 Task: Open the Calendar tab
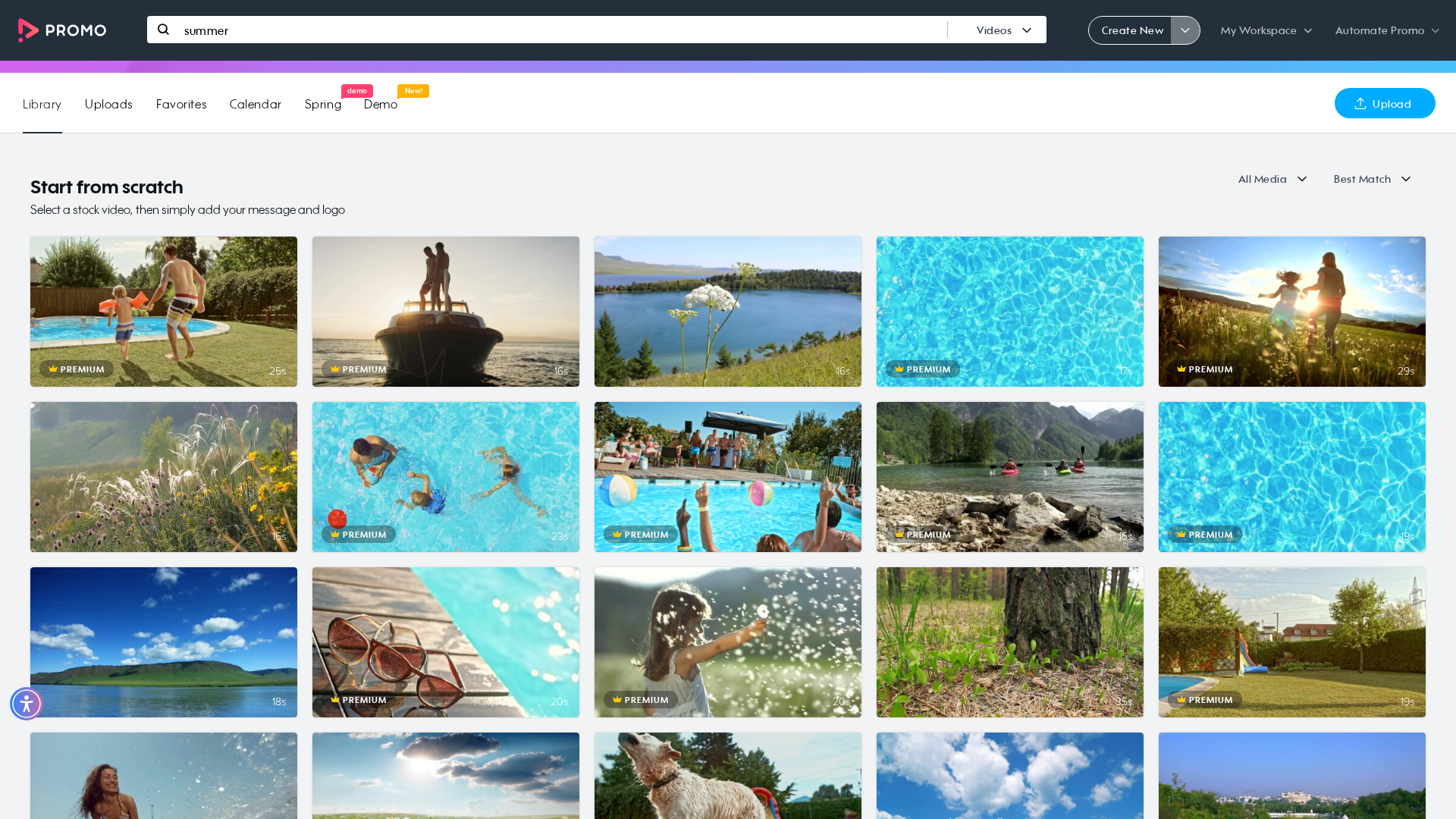click(256, 104)
